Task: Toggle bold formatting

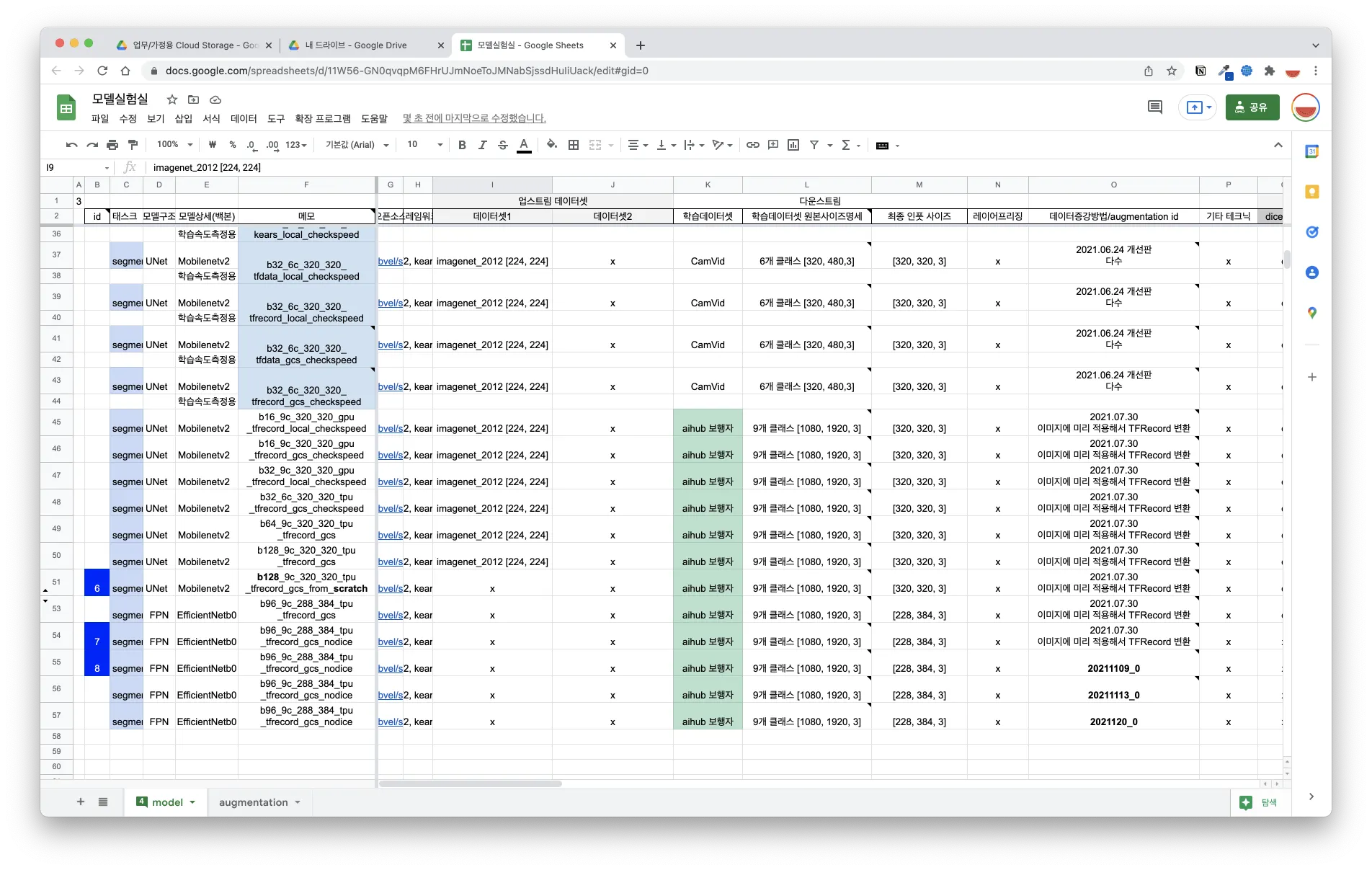Action: click(x=462, y=145)
